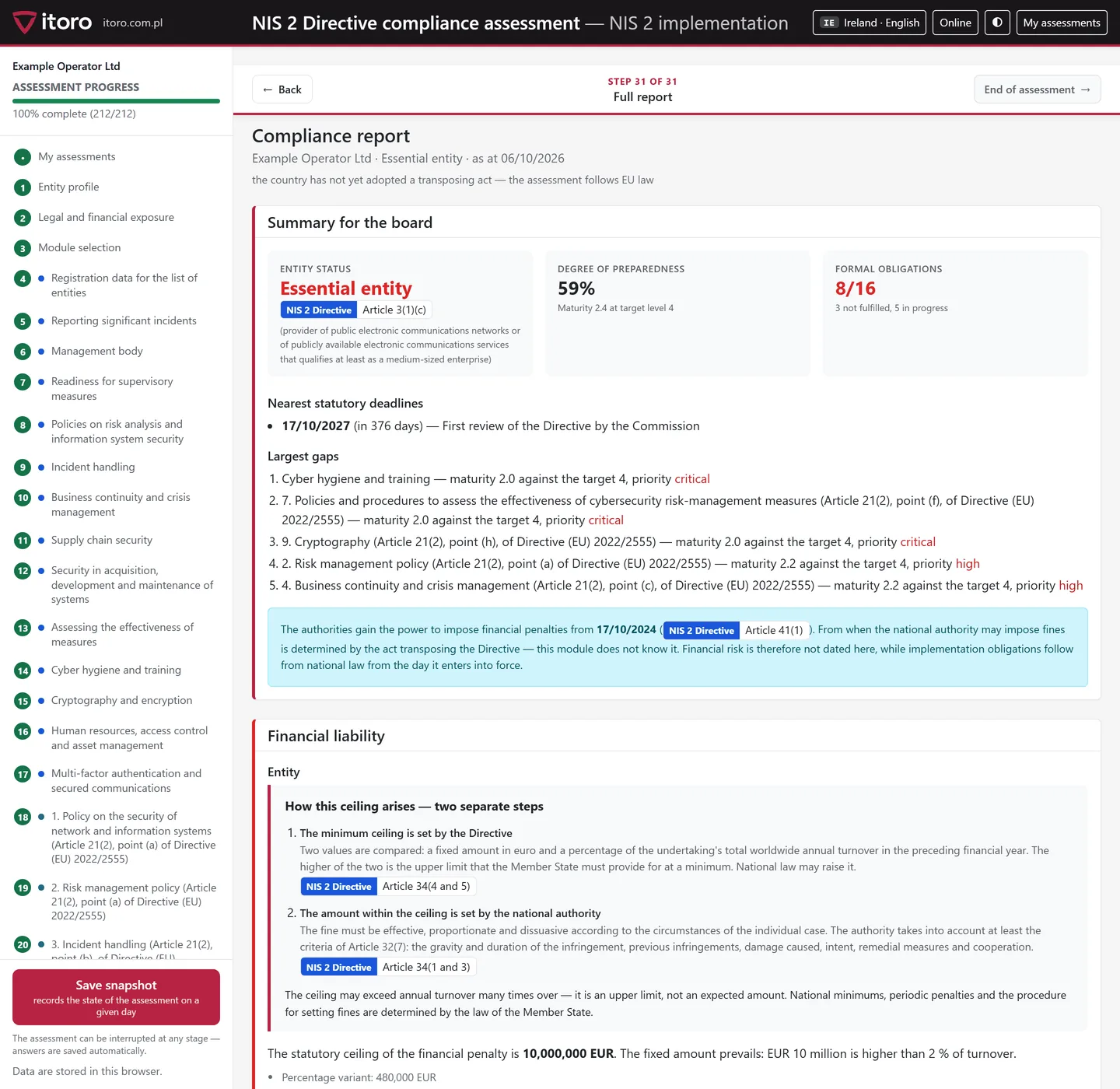1120x1089 pixels.
Task: Click the Essential entity status heading
Action: [x=346, y=289]
